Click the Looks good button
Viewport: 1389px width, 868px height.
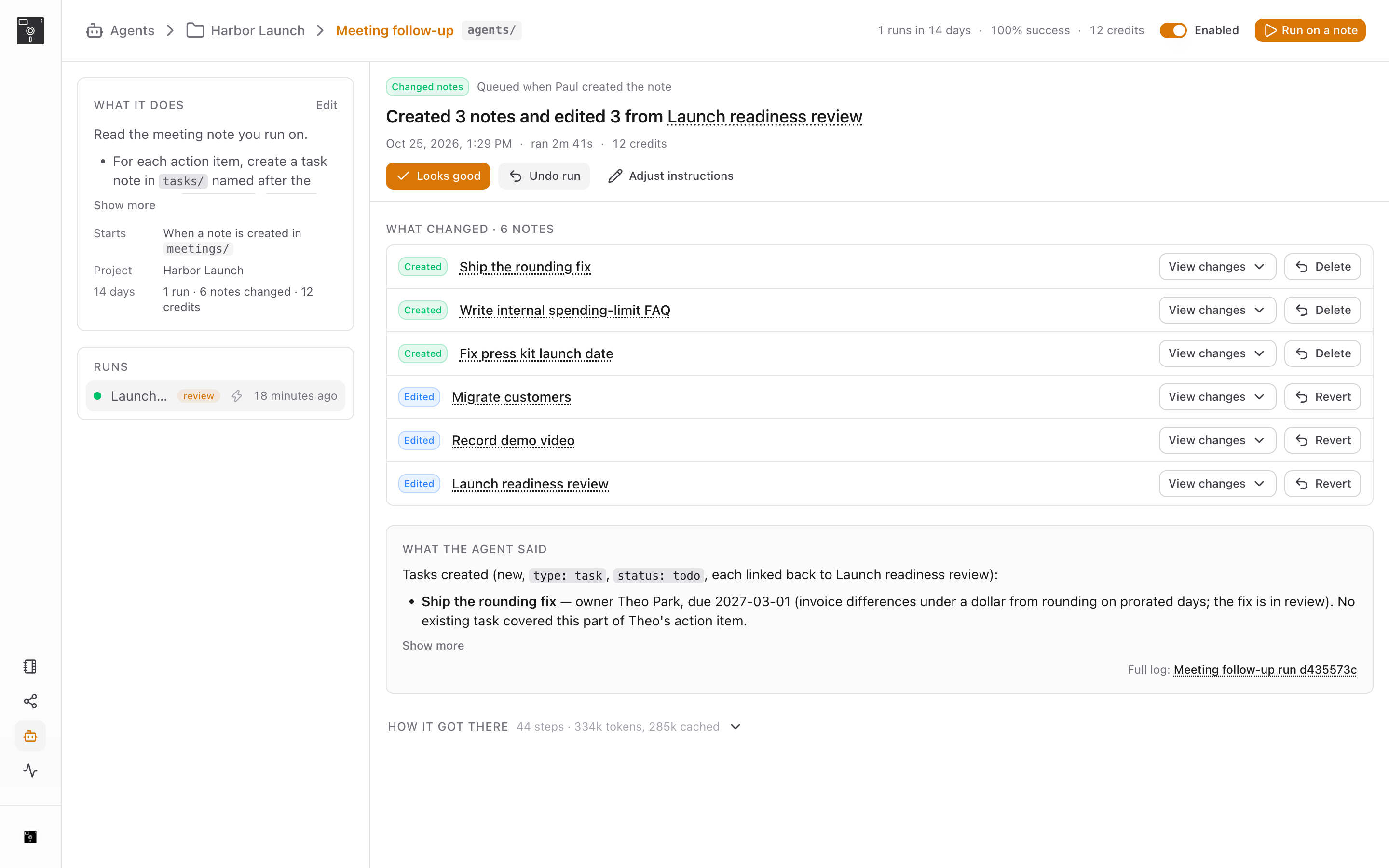438,176
